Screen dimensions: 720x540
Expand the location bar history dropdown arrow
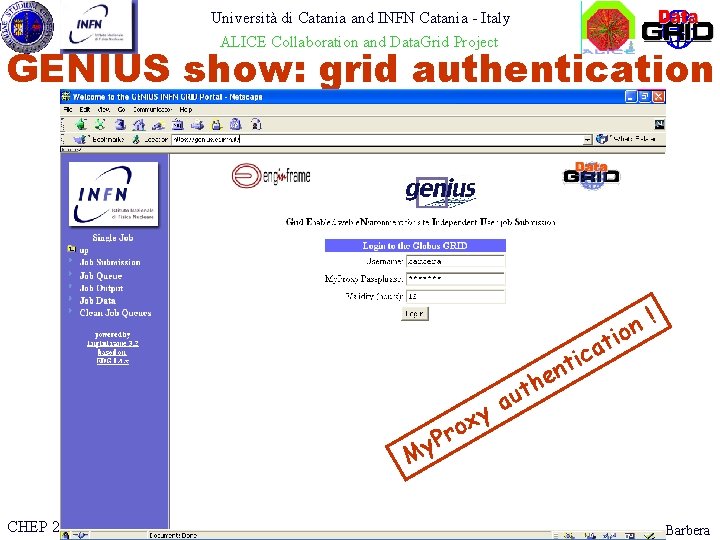pos(587,139)
